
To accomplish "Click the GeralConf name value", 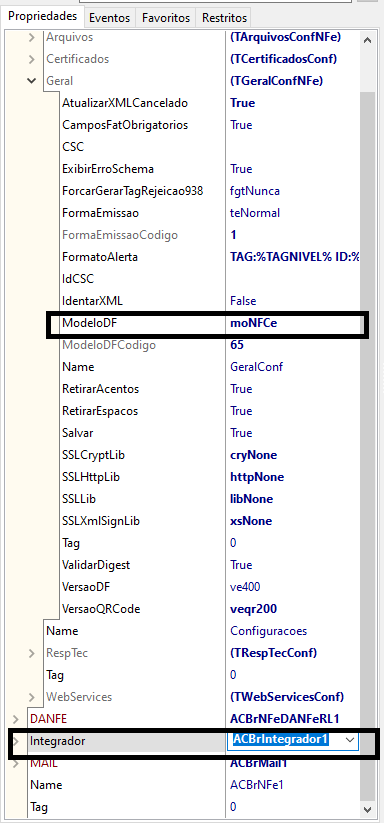I will (257, 367).
